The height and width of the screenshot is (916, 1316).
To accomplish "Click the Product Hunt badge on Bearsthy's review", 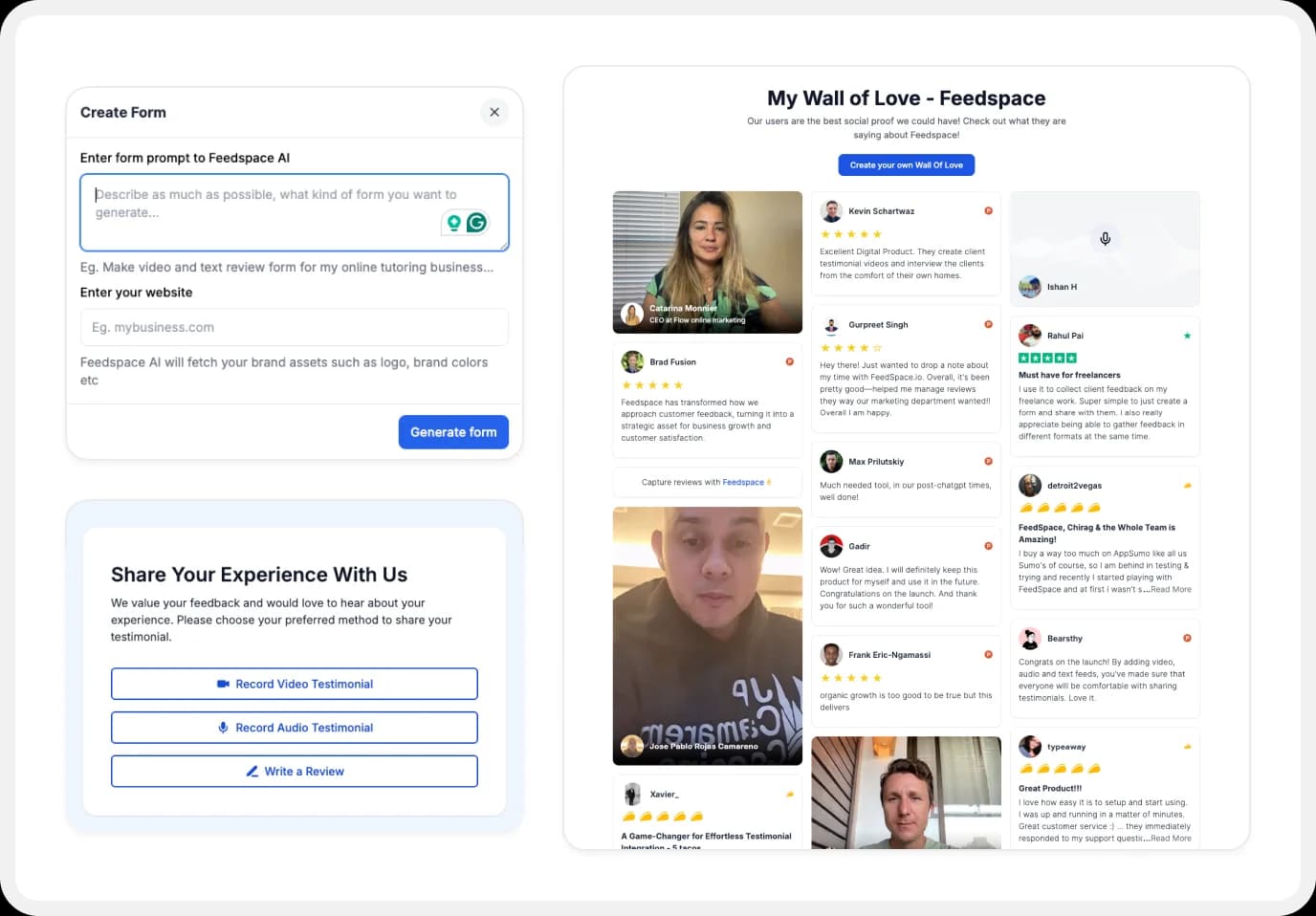I will point(1186,637).
